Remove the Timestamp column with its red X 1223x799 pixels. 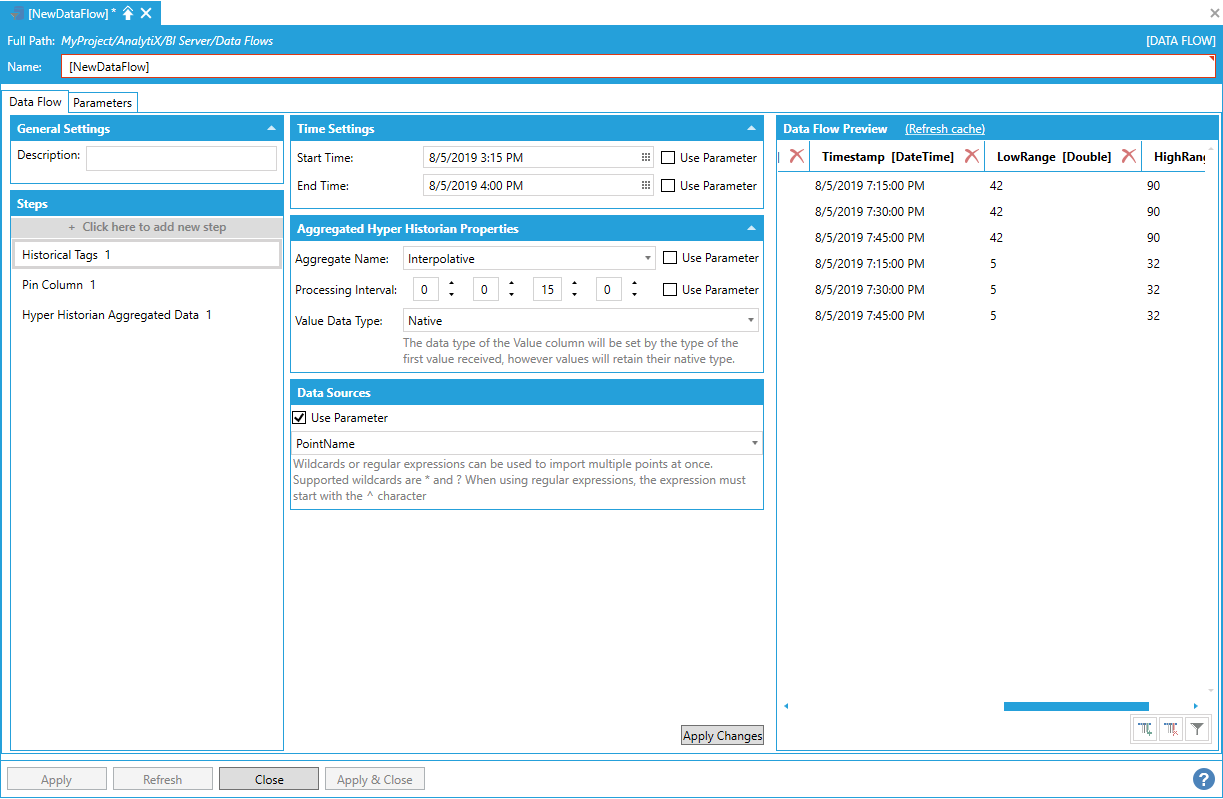point(971,157)
